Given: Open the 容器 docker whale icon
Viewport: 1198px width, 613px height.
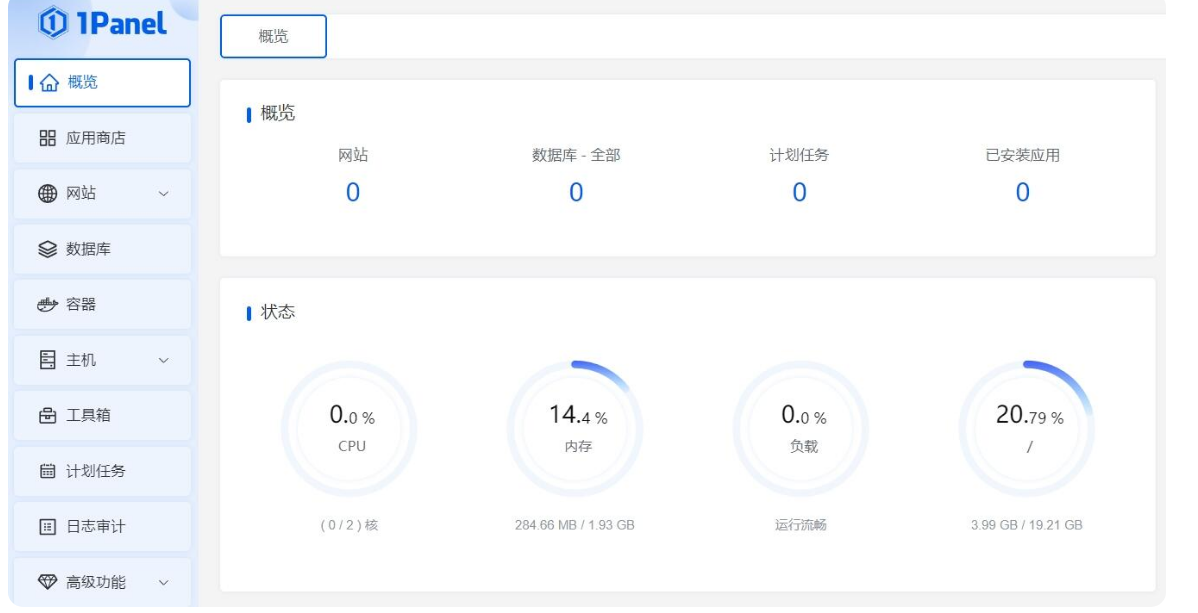Looking at the screenshot, I should click(x=48, y=305).
